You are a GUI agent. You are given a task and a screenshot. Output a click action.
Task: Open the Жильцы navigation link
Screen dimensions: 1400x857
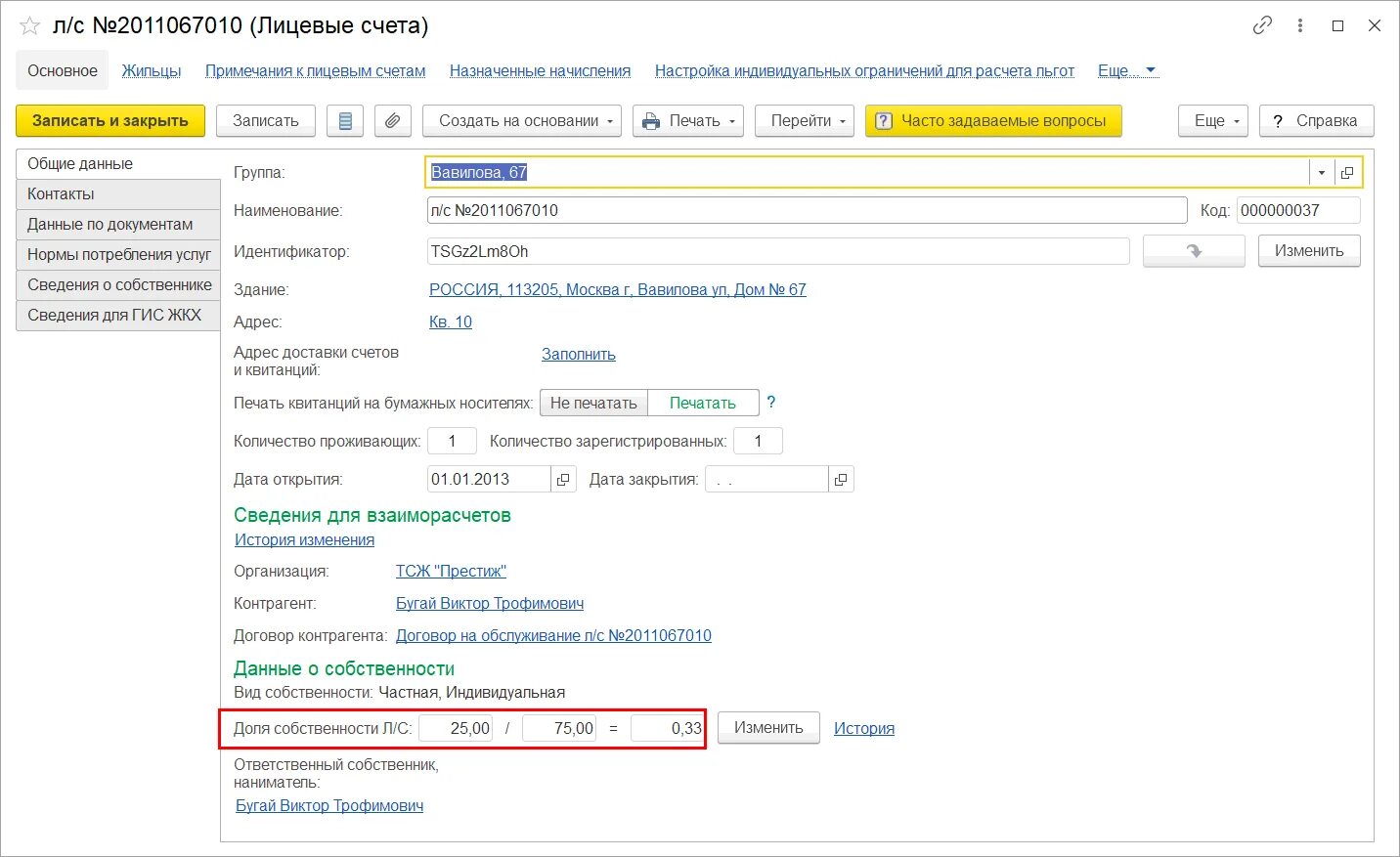(152, 70)
